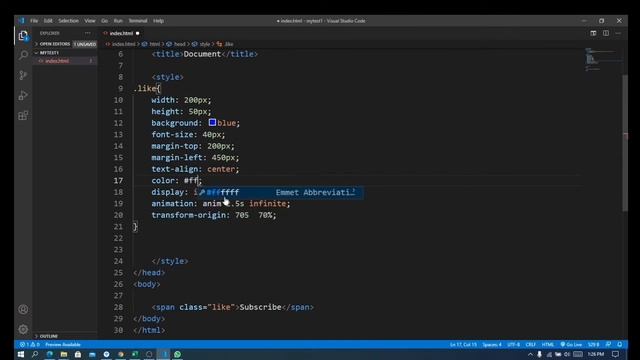Image resolution: width=640 pixels, height=360 pixels.
Task: Click the code minimap
Action: coord(603,60)
